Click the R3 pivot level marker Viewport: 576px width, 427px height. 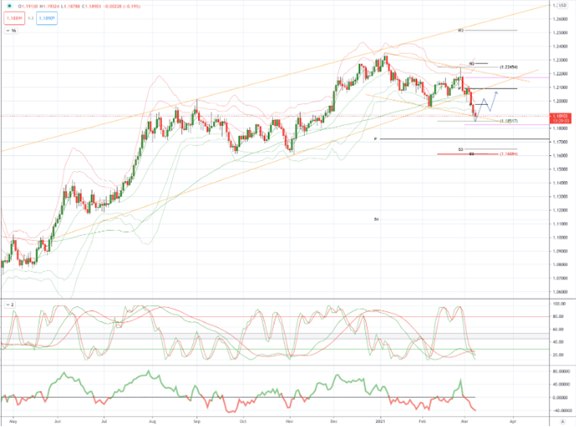pos(461,30)
